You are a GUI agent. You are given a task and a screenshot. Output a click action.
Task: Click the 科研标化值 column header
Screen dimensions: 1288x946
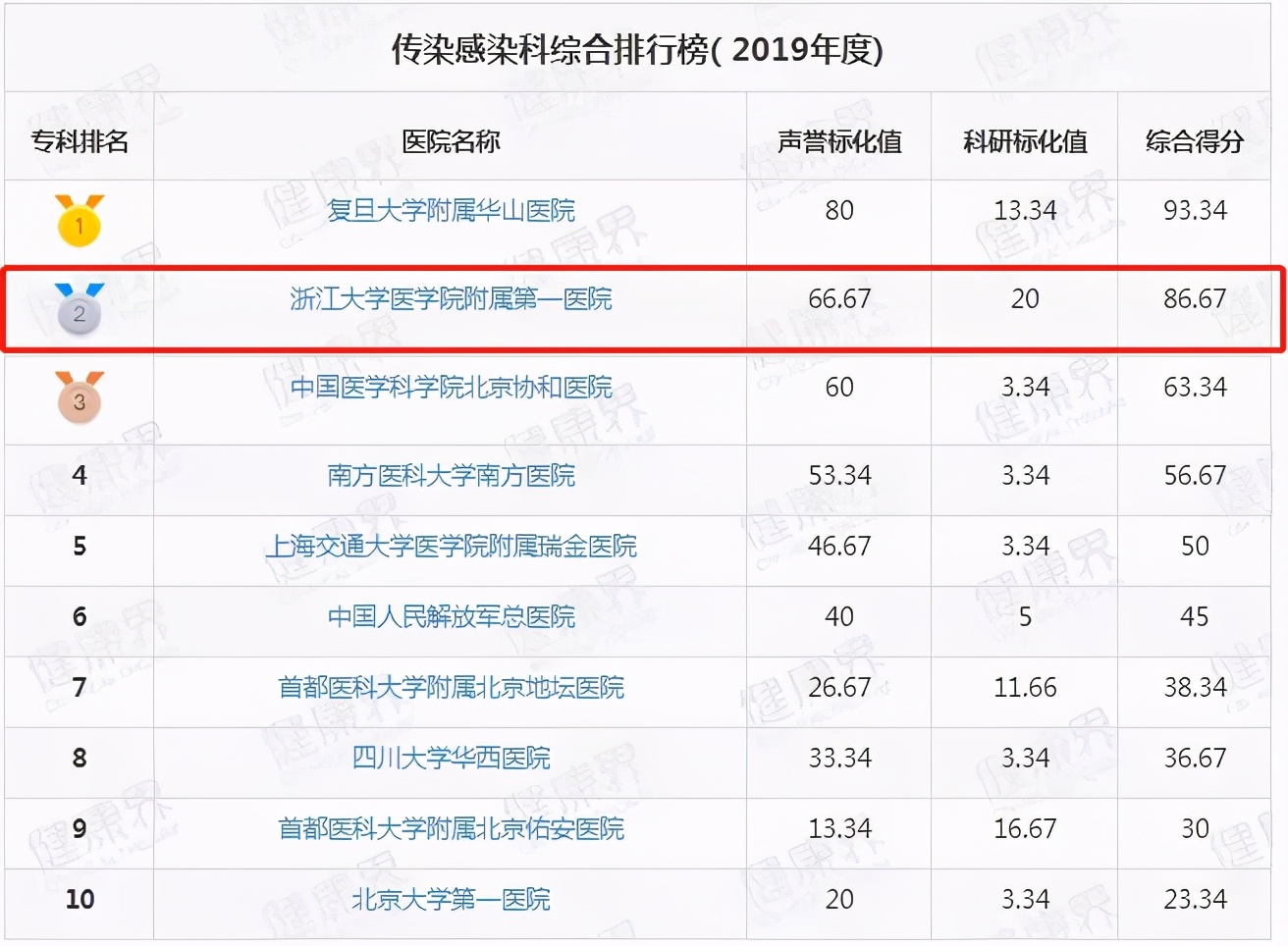click(x=1025, y=141)
